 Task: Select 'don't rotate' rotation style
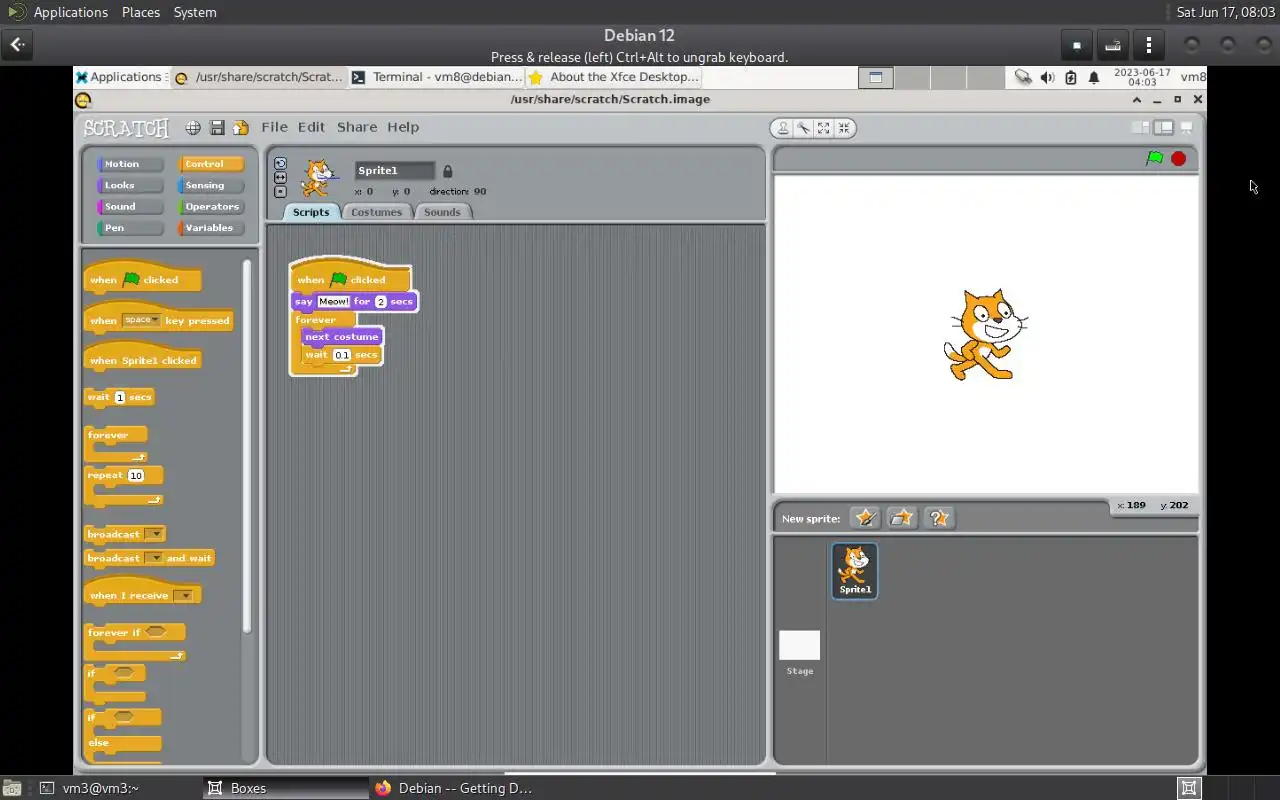pyautogui.click(x=280, y=191)
